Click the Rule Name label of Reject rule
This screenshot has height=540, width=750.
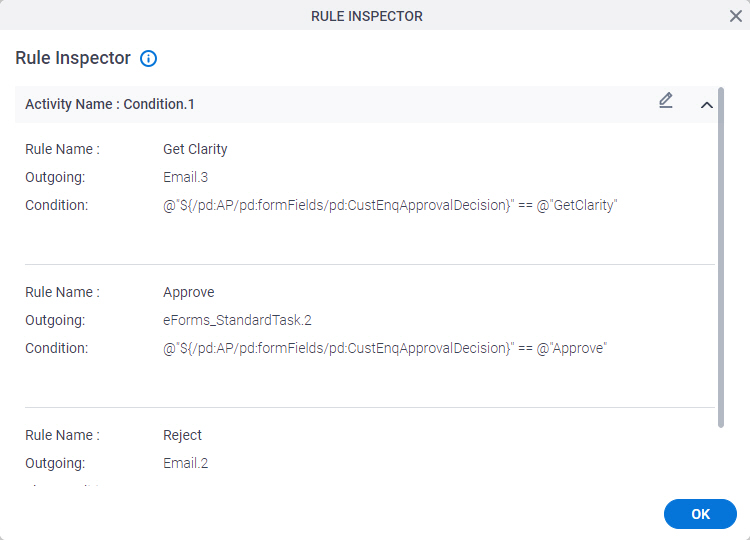click(x=62, y=435)
